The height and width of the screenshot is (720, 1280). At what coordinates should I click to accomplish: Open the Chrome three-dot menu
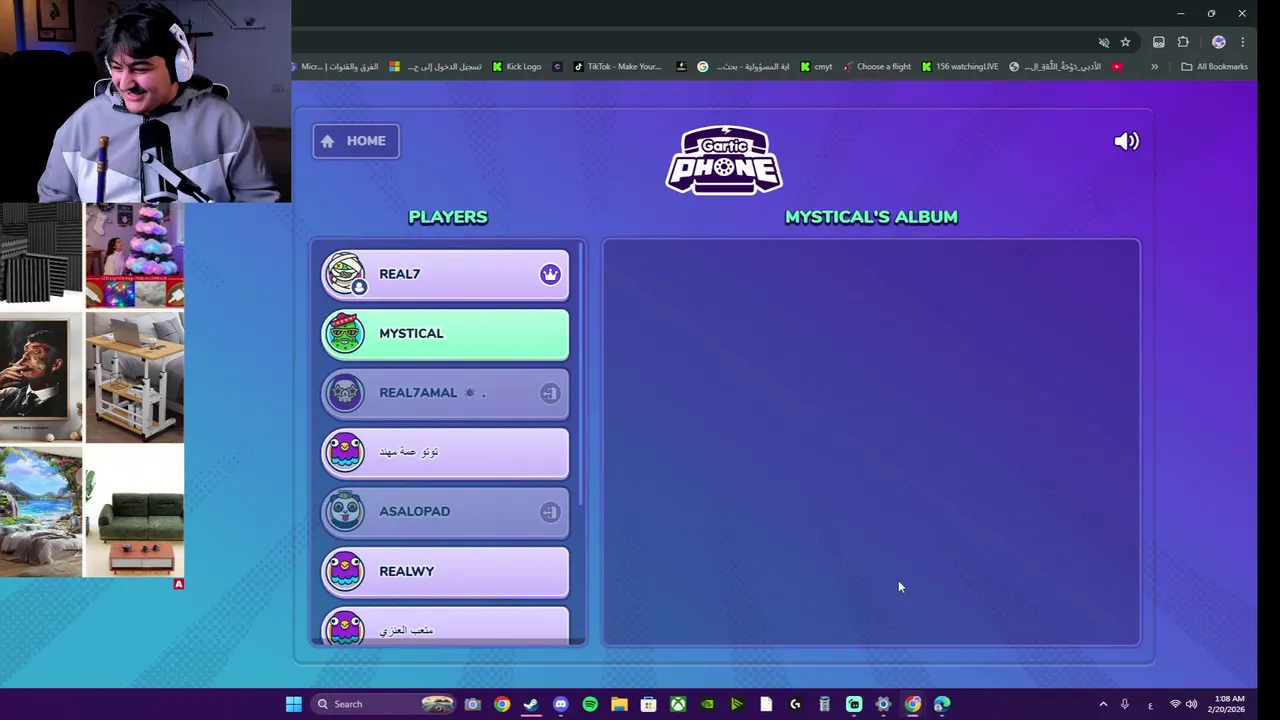[x=1242, y=42]
